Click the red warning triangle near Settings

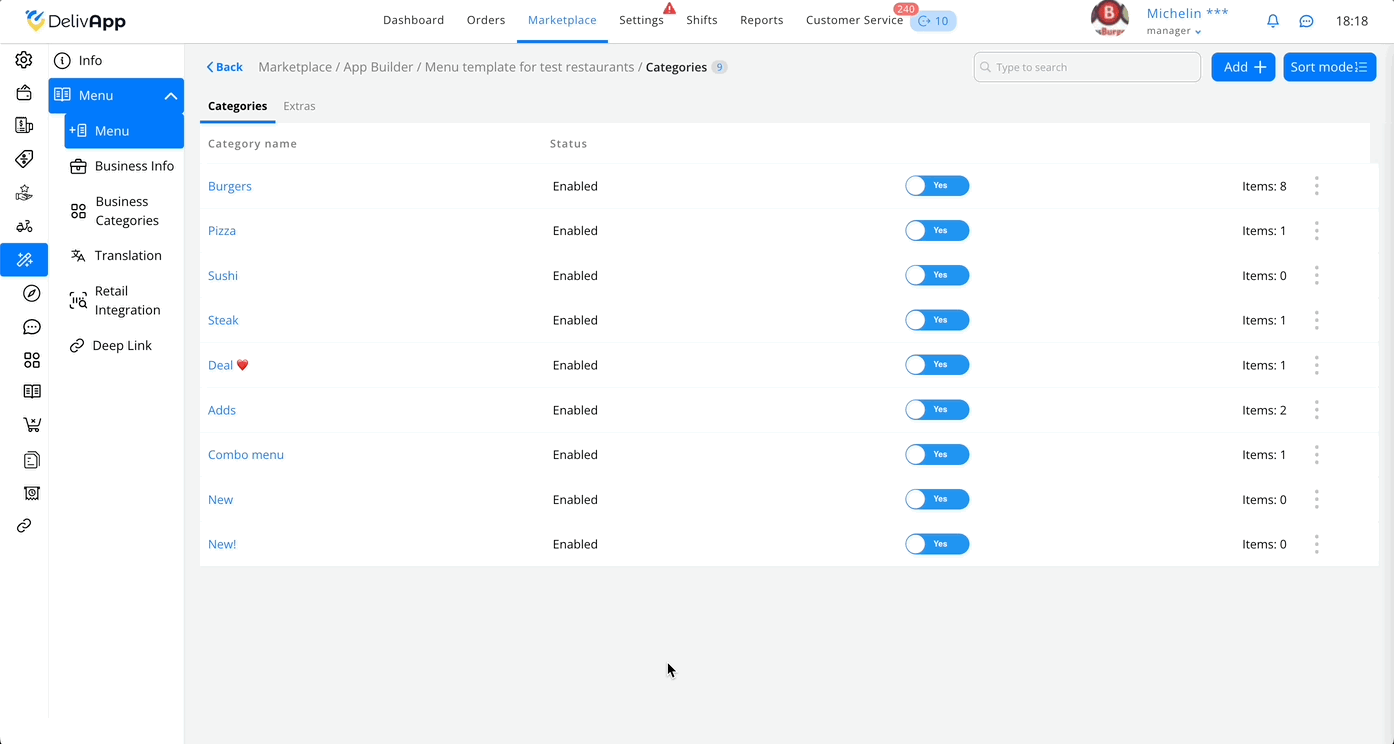click(x=670, y=8)
